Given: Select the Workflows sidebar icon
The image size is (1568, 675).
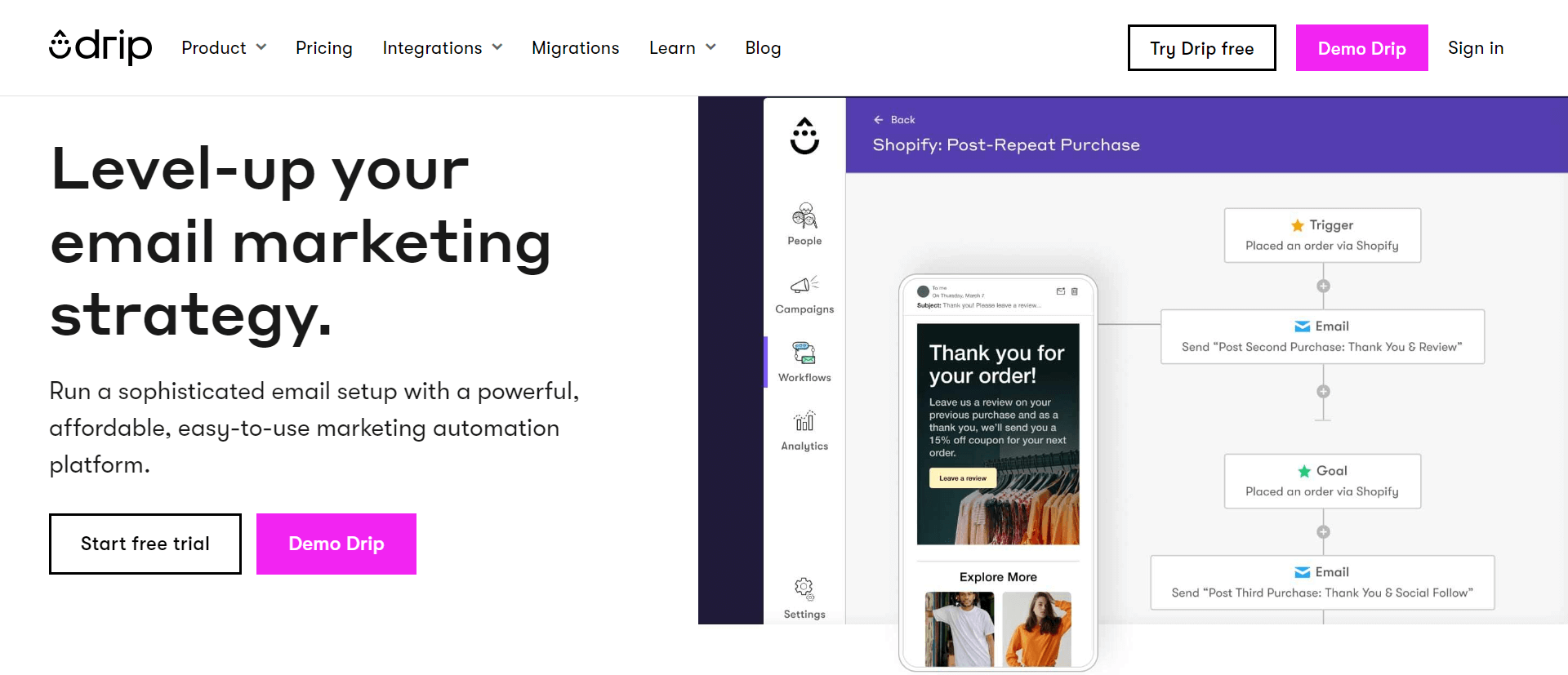Looking at the screenshot, I should point(804,353).
